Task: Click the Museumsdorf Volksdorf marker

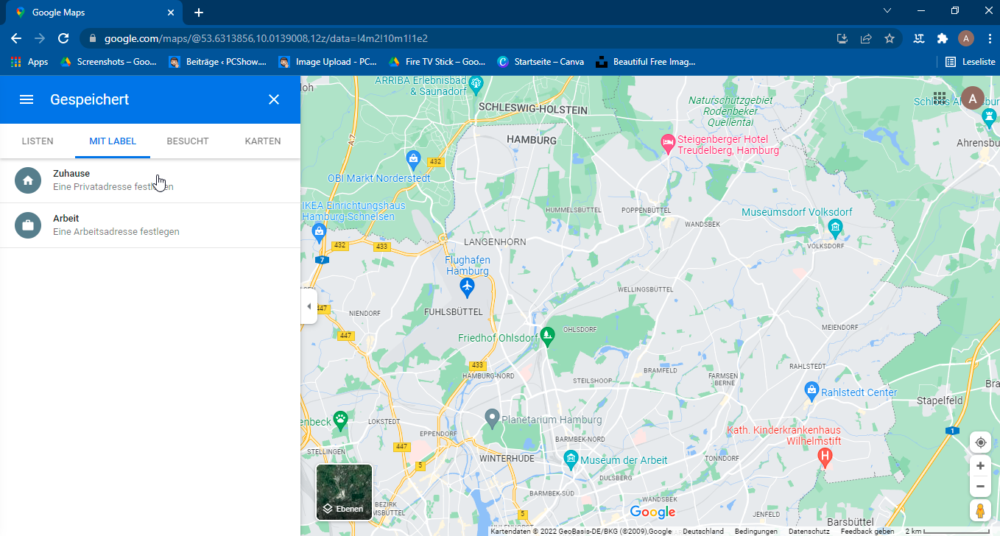Action: click(835, 227)
